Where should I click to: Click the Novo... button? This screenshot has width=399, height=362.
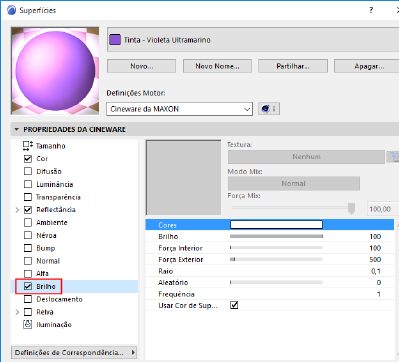tap(141, 66)
